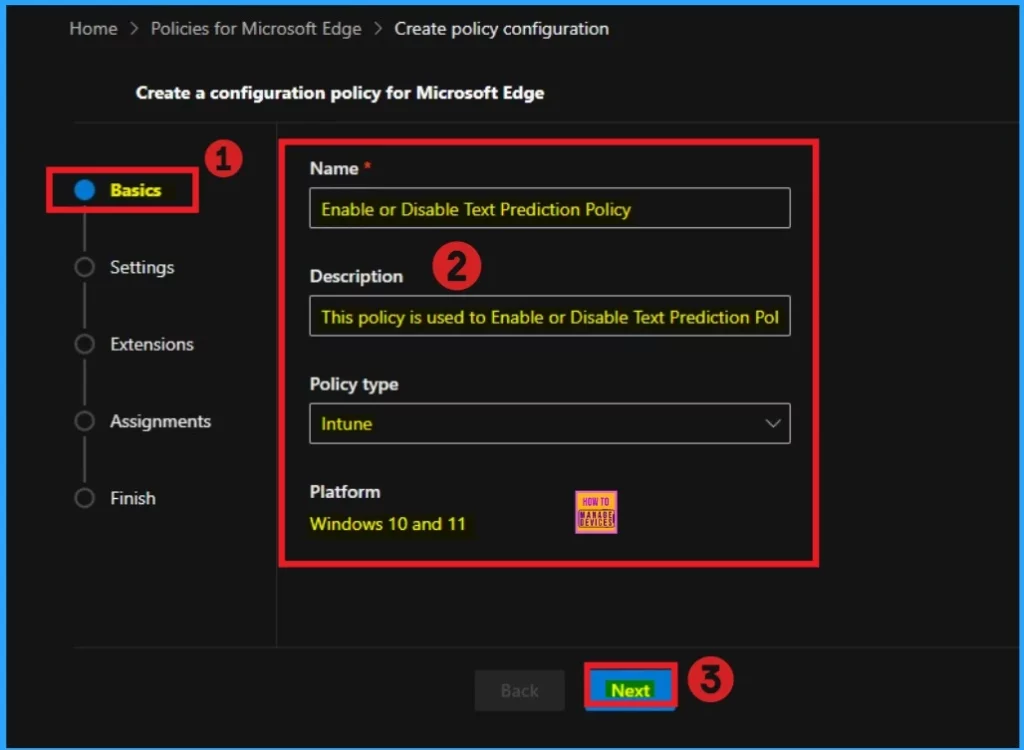1024x750 pixels.
Task: Click the Extensions step indicator circle
Action: coord(84,344)
